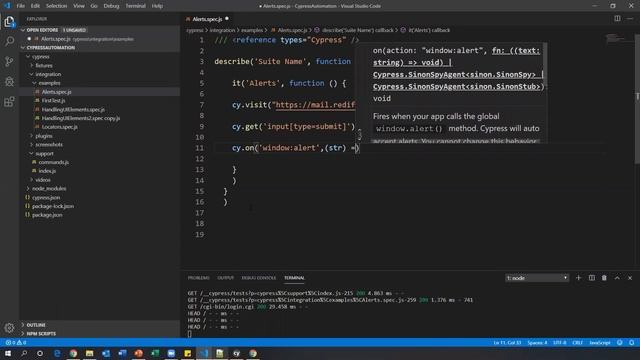
Task: Expand the fixtures folder
Action: point(44,65)
